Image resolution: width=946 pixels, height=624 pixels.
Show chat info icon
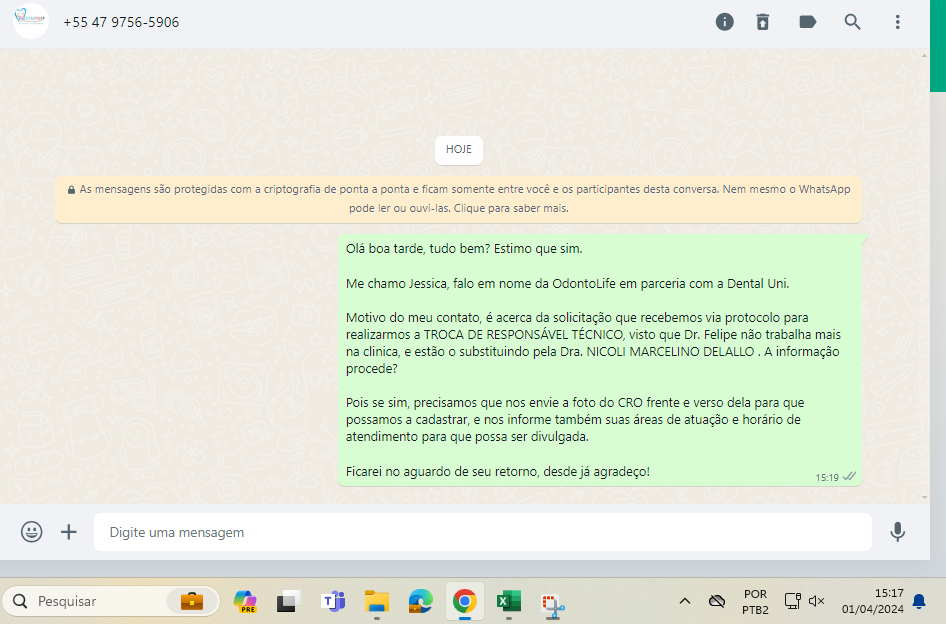[725, 22]
